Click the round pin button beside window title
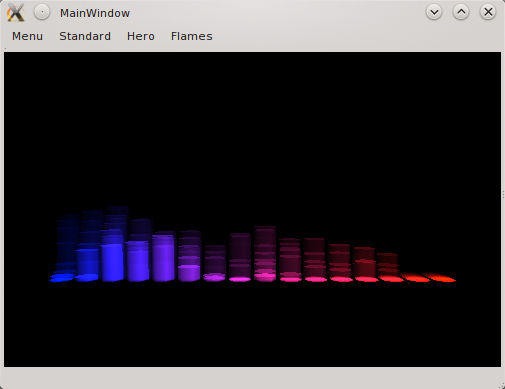Viewport: 505px width, 389px height. [x=42, y=12]
